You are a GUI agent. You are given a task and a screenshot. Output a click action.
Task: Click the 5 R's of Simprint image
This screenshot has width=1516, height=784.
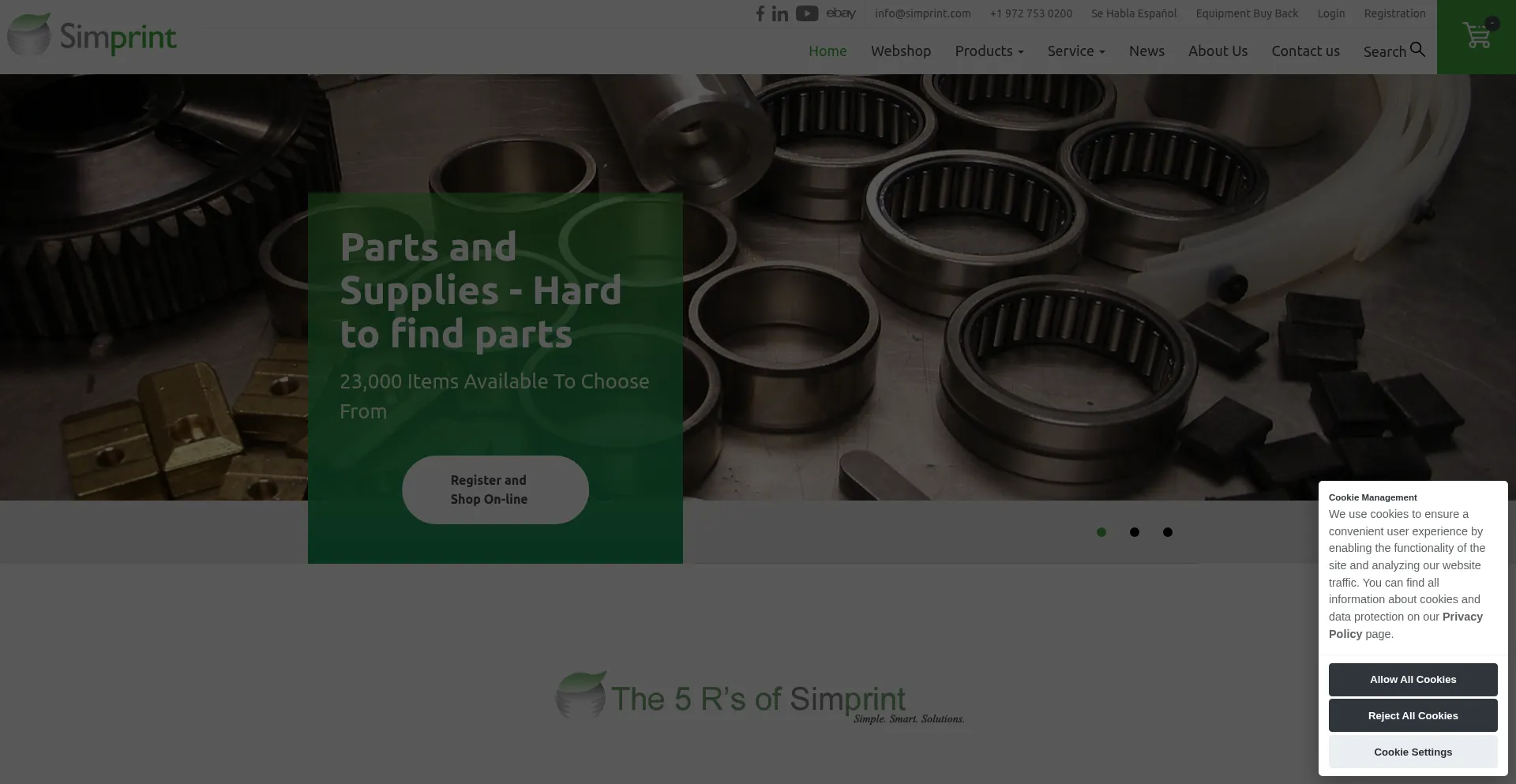pos(759,697)
